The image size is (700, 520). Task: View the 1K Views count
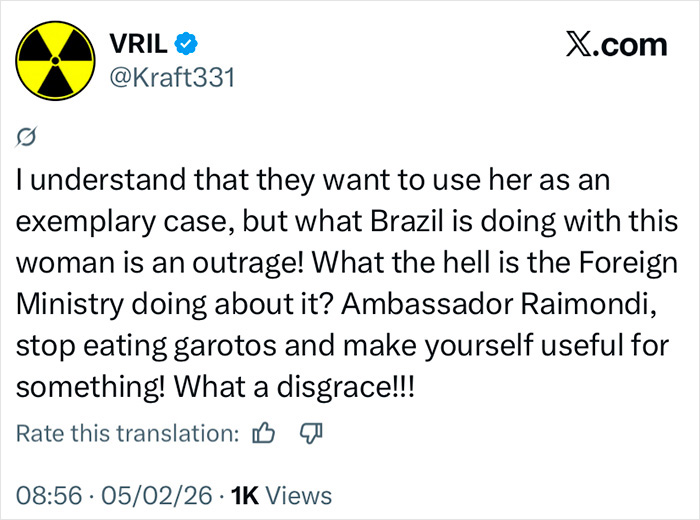280,495
